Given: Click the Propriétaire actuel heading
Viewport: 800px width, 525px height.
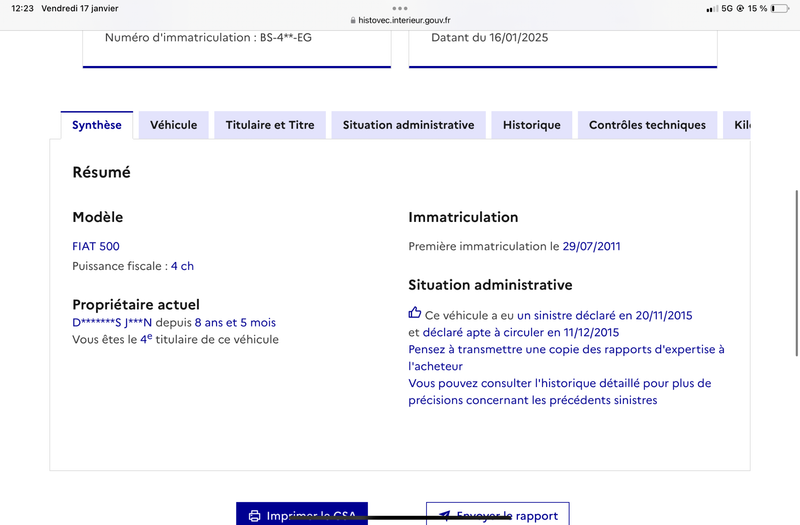Looking at the screenshot, I should coord(136,305).
